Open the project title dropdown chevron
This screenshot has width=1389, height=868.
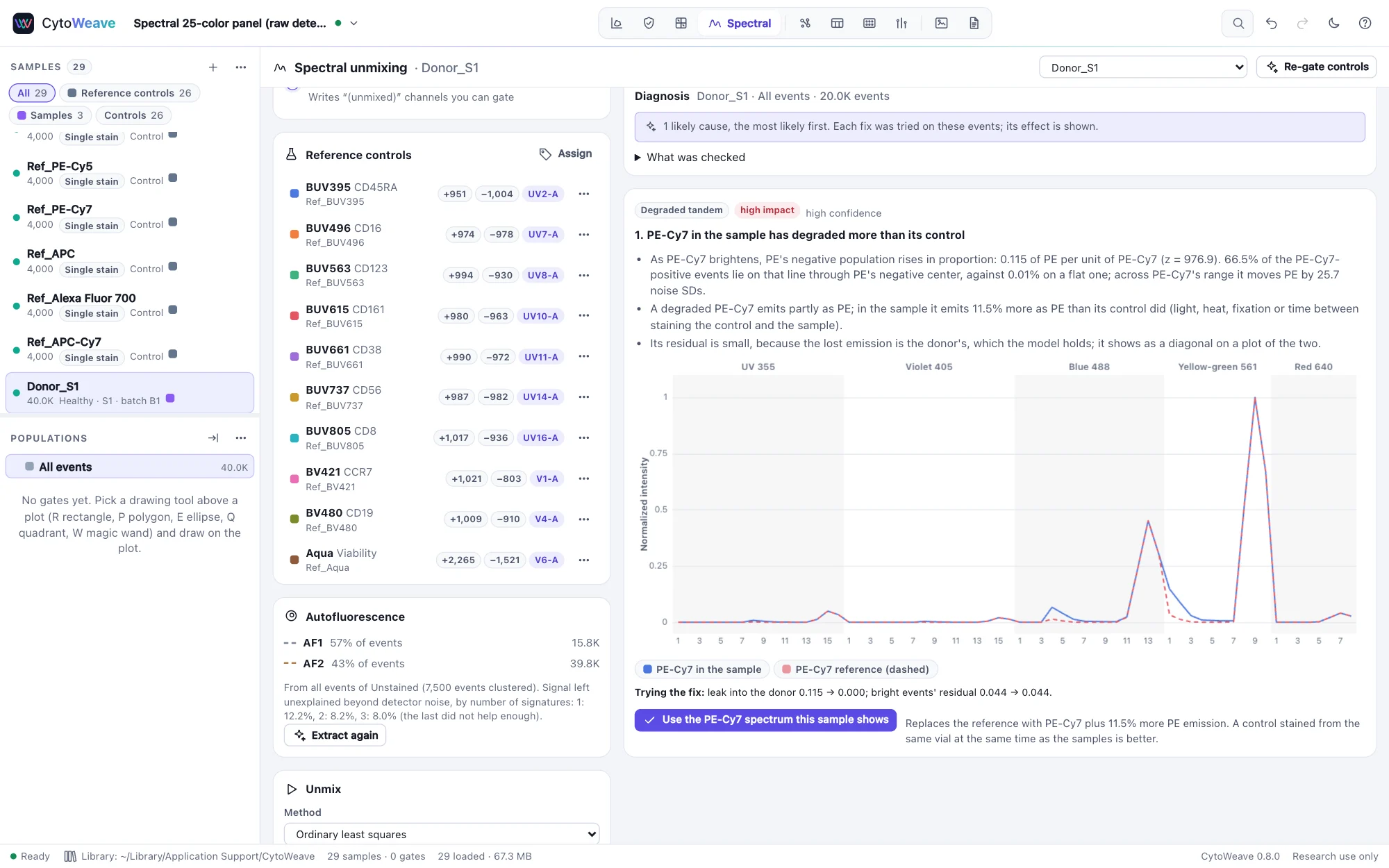coord(354,23)
